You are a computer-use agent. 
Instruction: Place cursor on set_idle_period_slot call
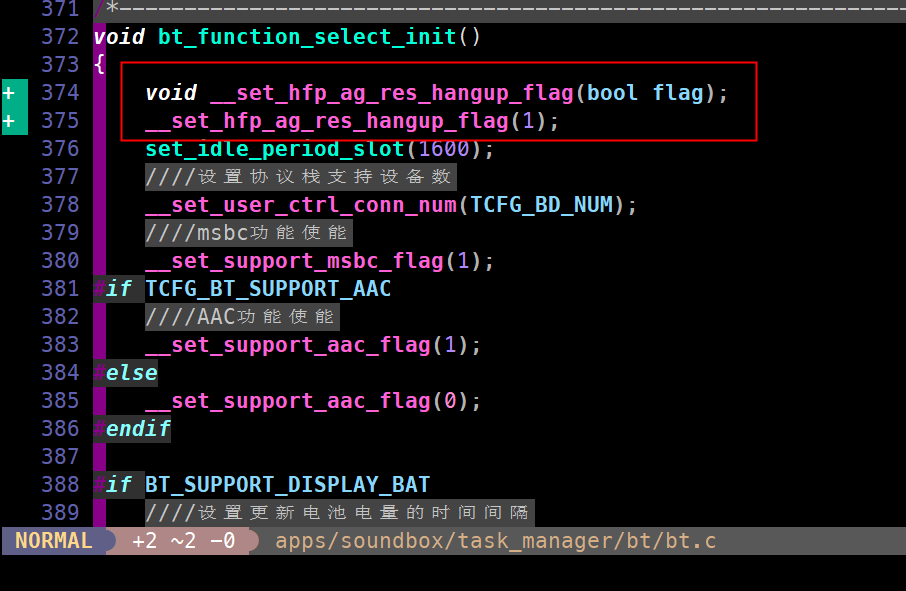(x=275, y=149)
